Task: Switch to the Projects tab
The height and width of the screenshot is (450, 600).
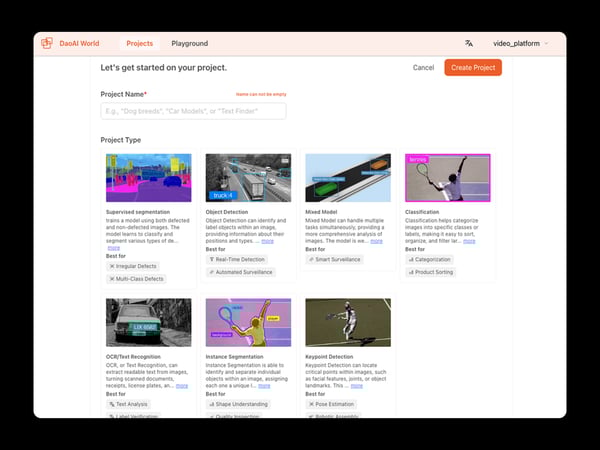Action: (x=139, y=43)
